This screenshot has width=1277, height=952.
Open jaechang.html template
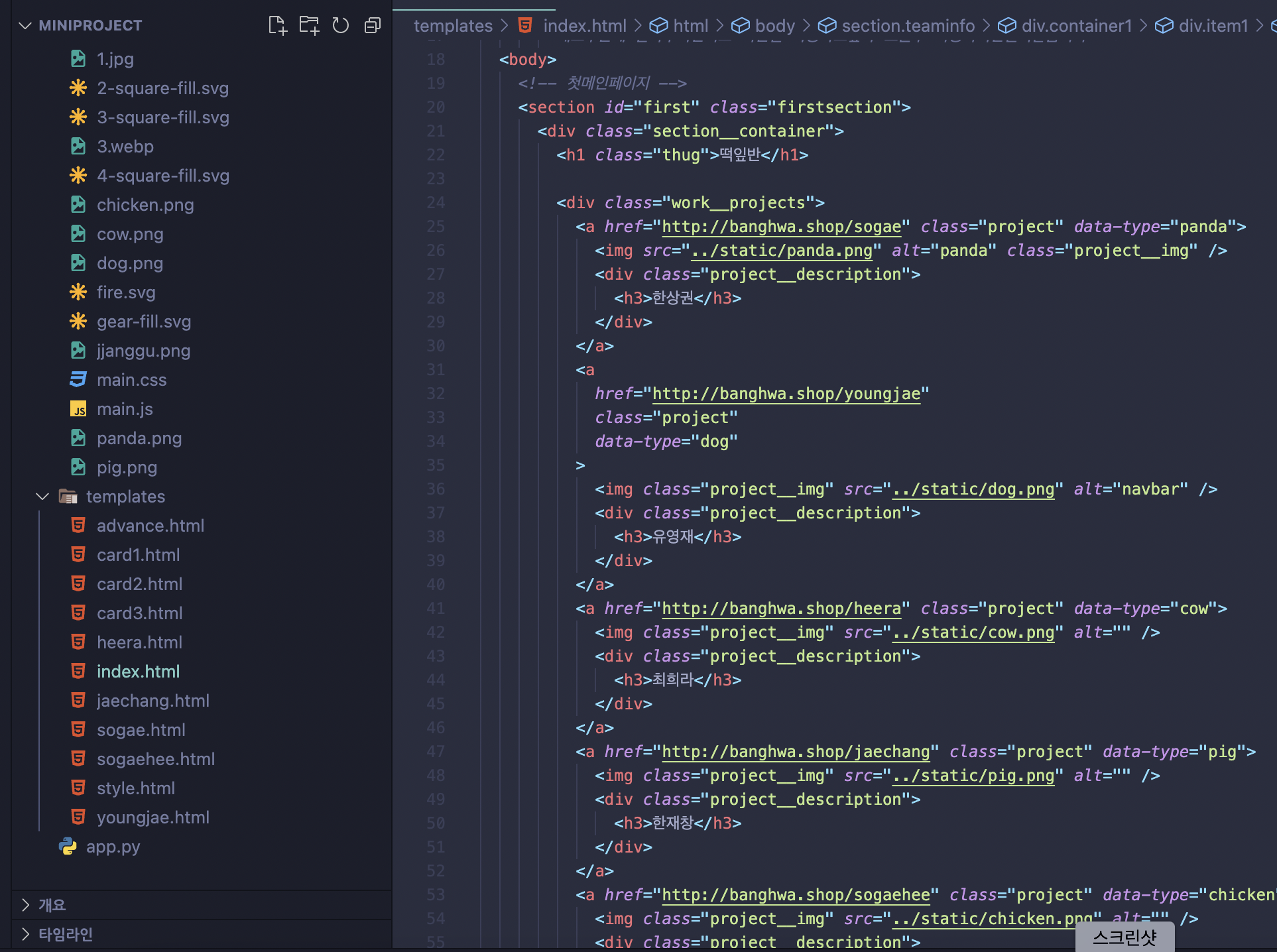(x=152, y=701)
